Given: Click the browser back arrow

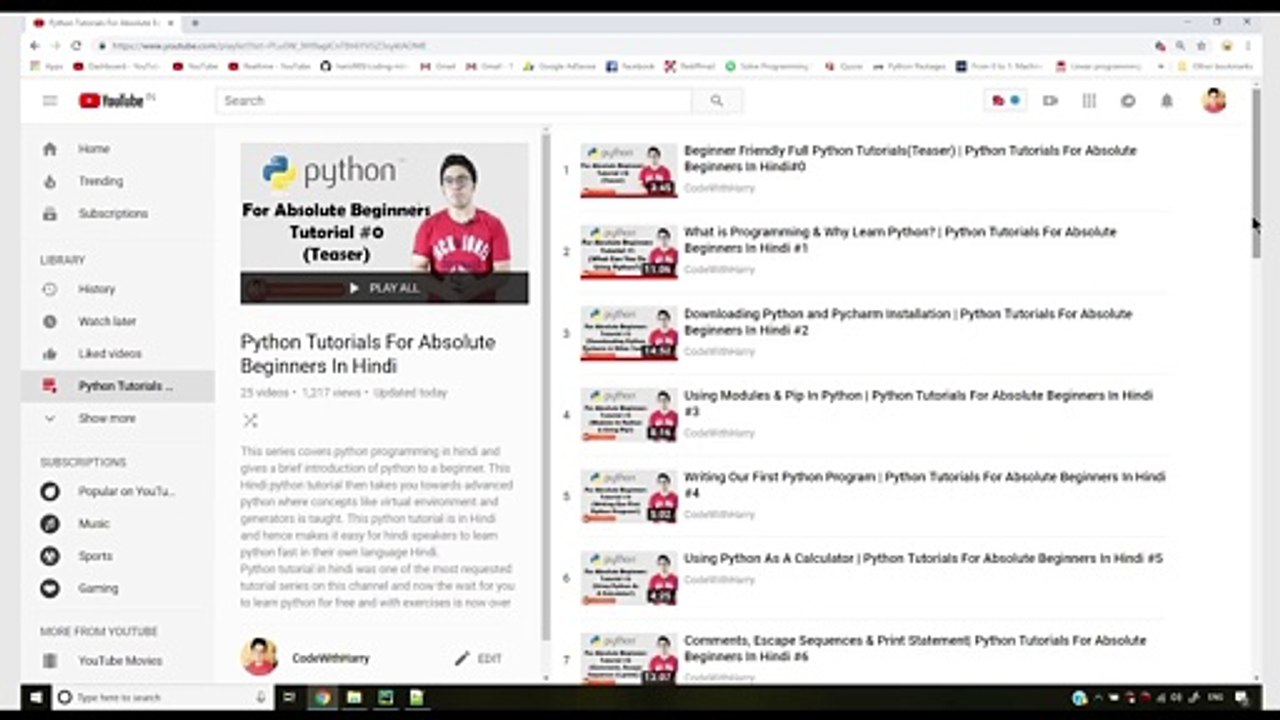Looking at the screenshot, I should [x=35, y=45].
